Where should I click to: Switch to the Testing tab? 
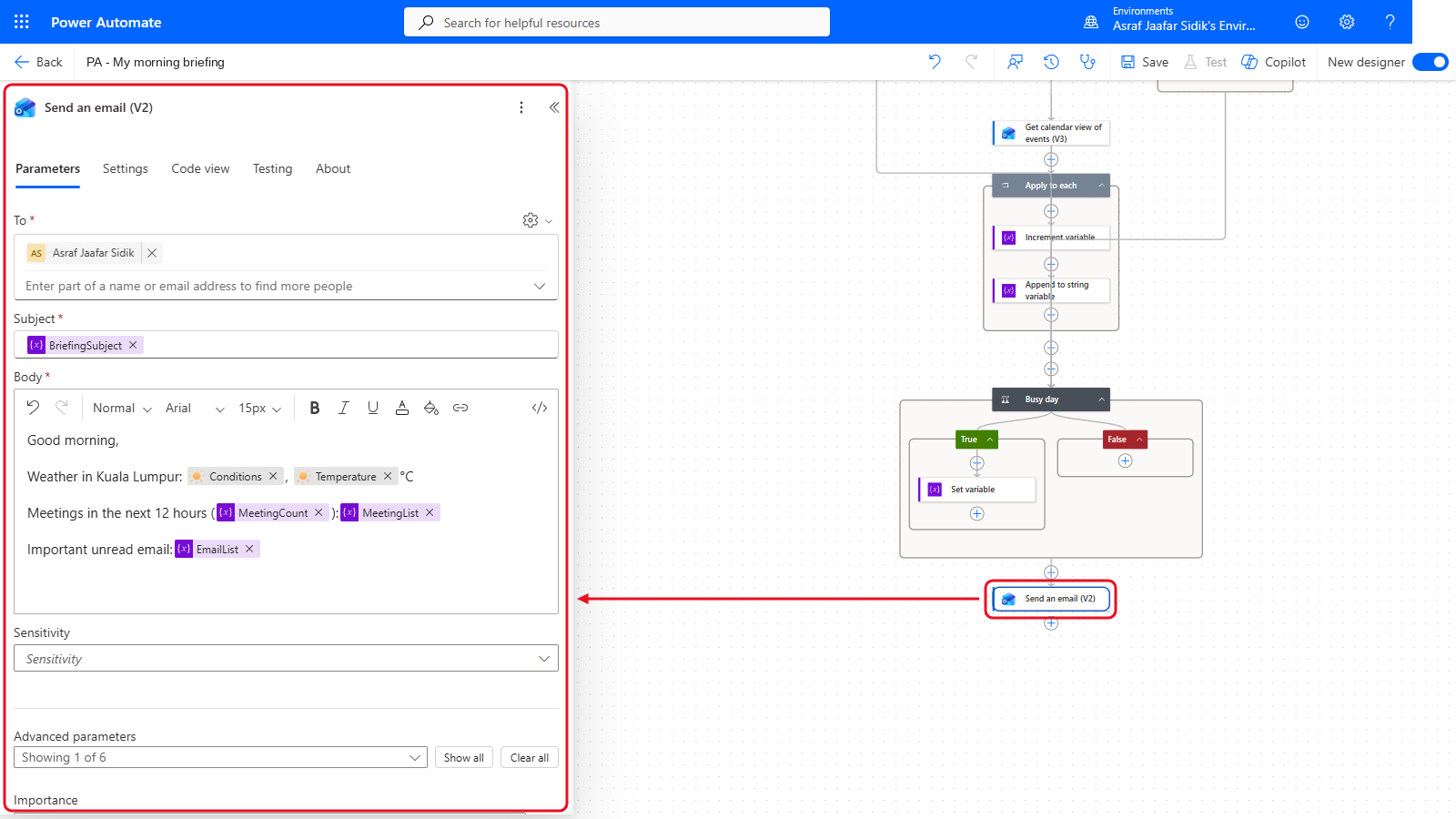coord(273,168)
